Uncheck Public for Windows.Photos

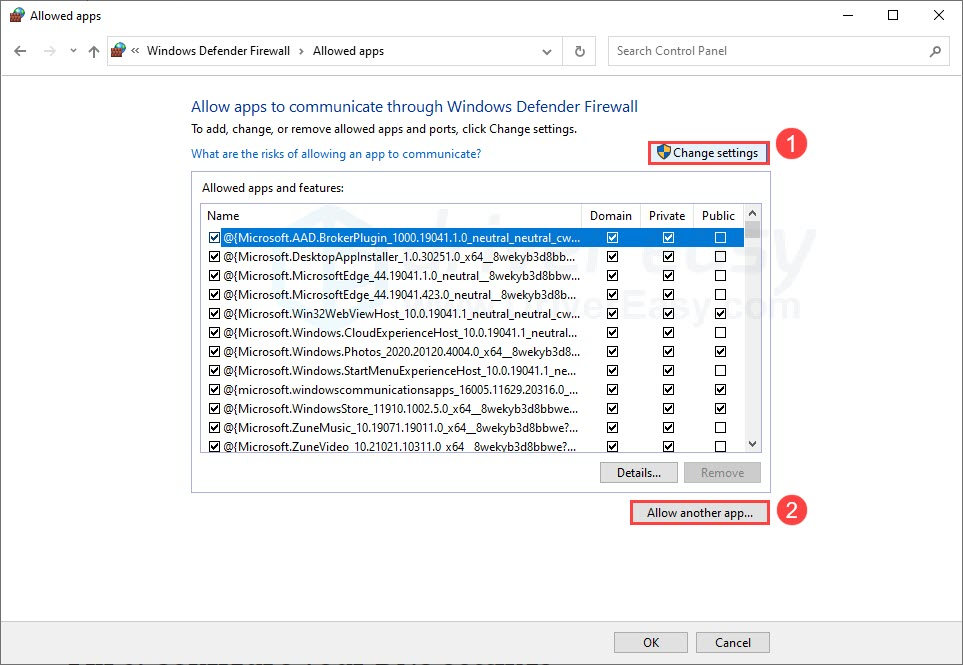coord(720,352)
